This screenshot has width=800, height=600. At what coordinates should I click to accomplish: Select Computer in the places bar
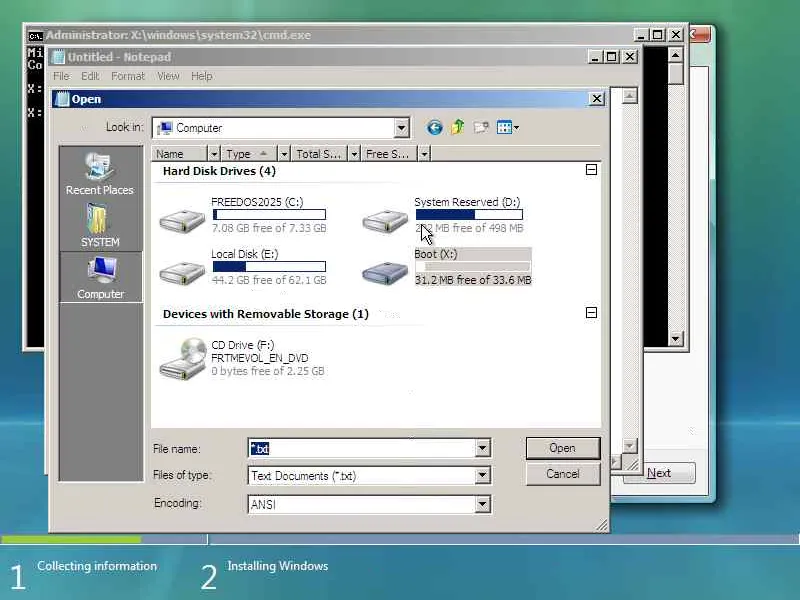[x=101, y=277]
